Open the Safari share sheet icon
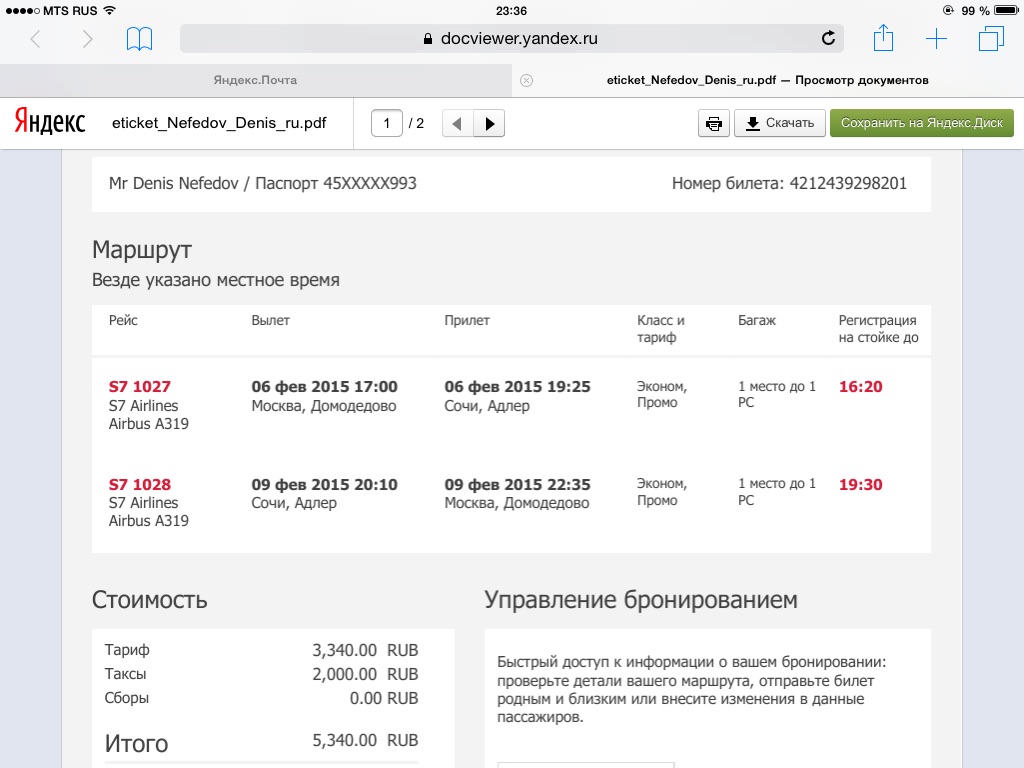This screenshot has height=768, width=1024. 884,38
